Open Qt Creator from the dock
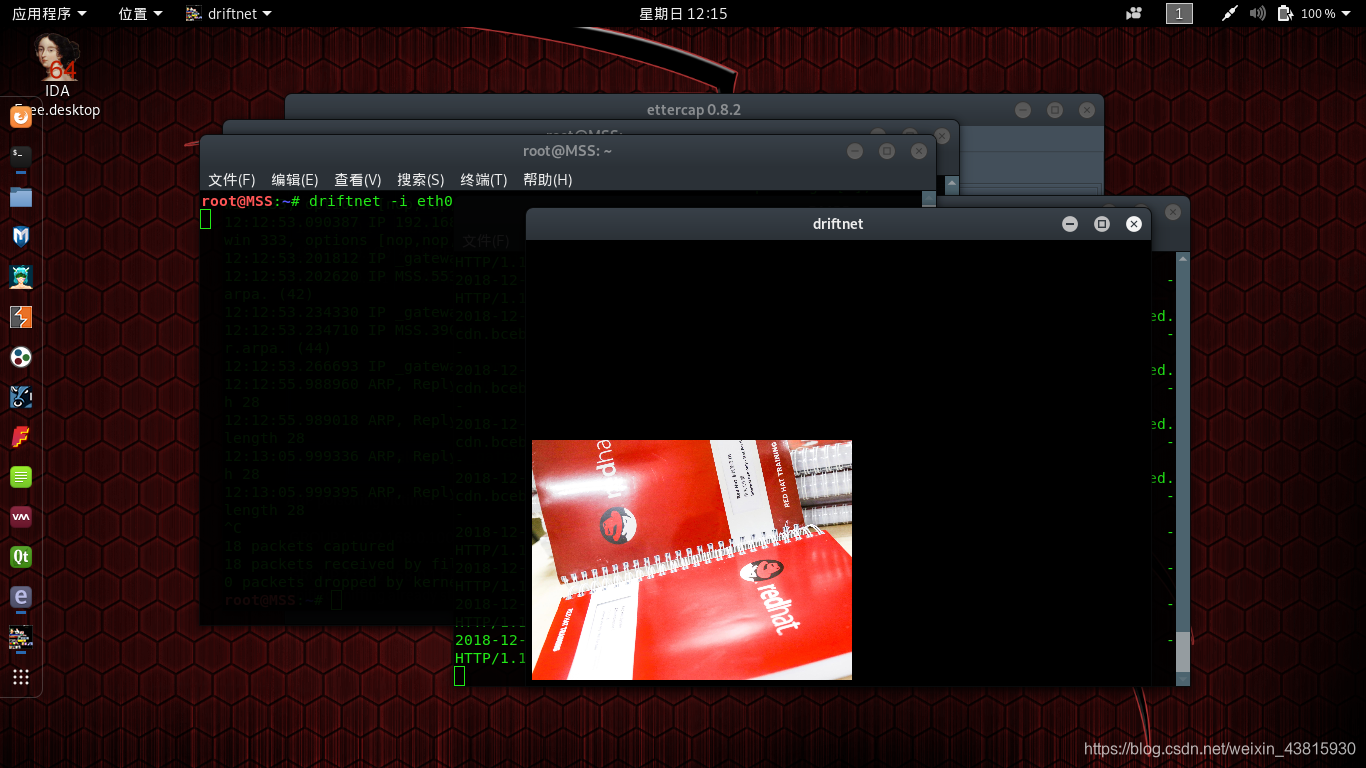The width and height of the screenshot is (1366, 768). (x=21, y=557)
